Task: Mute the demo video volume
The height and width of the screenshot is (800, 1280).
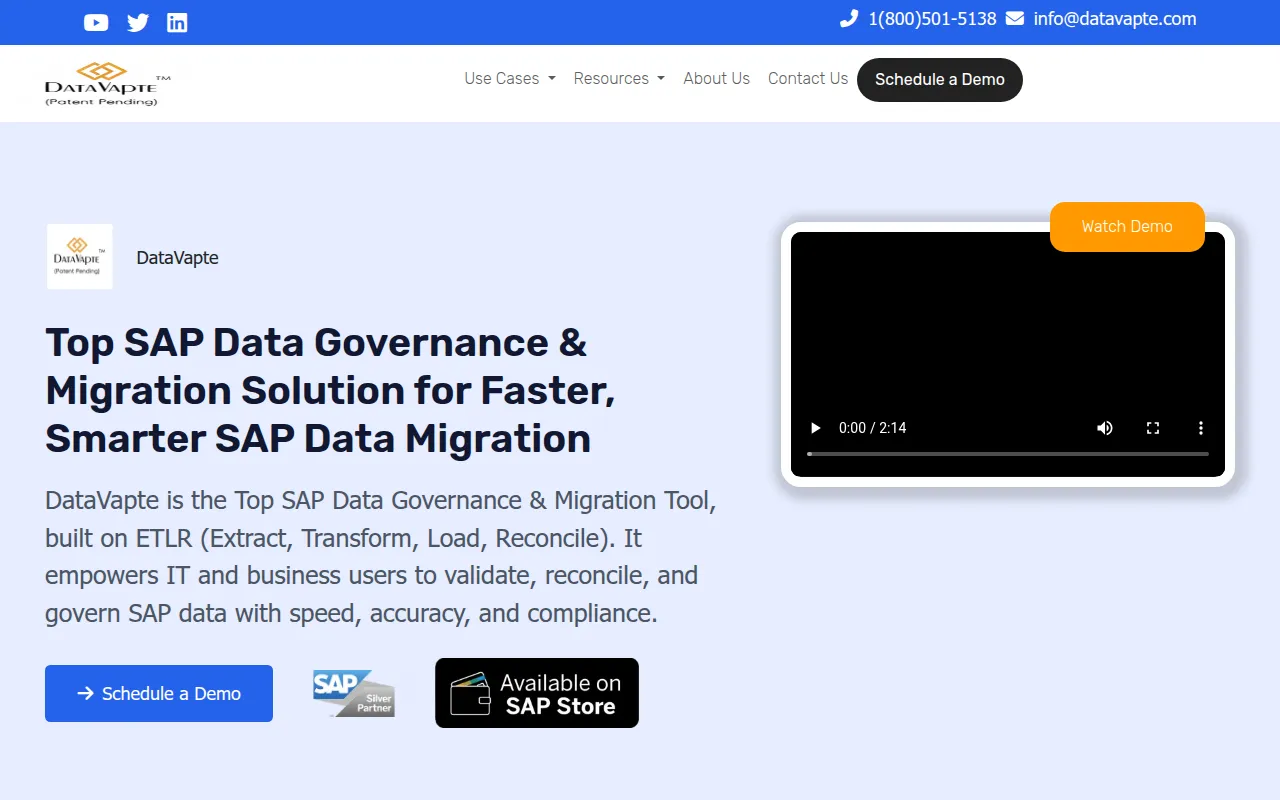Action: [x=1105, y=428]
